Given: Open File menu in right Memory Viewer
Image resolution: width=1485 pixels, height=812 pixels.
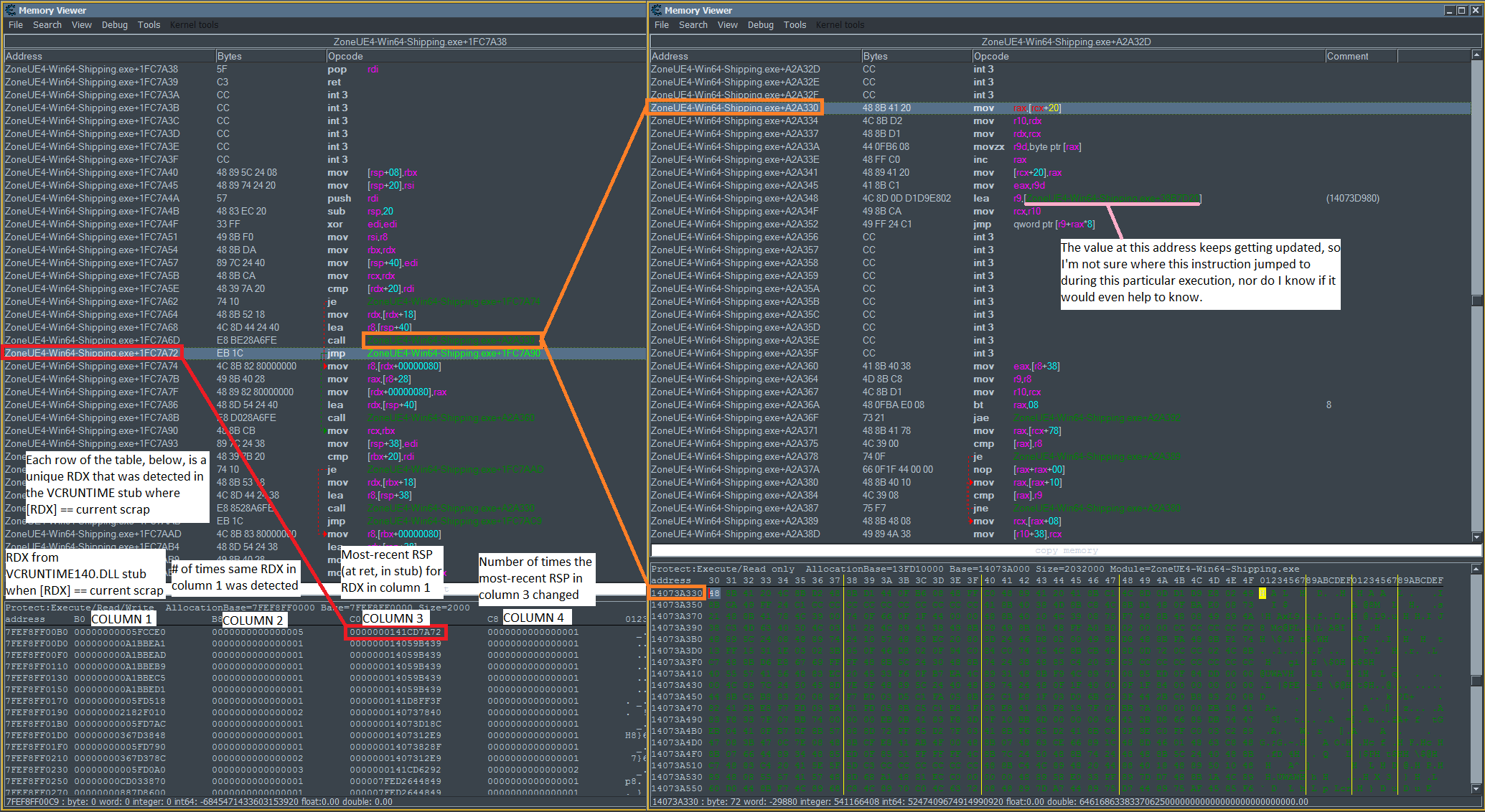Looking at the screenshot, I should point(662,24).
